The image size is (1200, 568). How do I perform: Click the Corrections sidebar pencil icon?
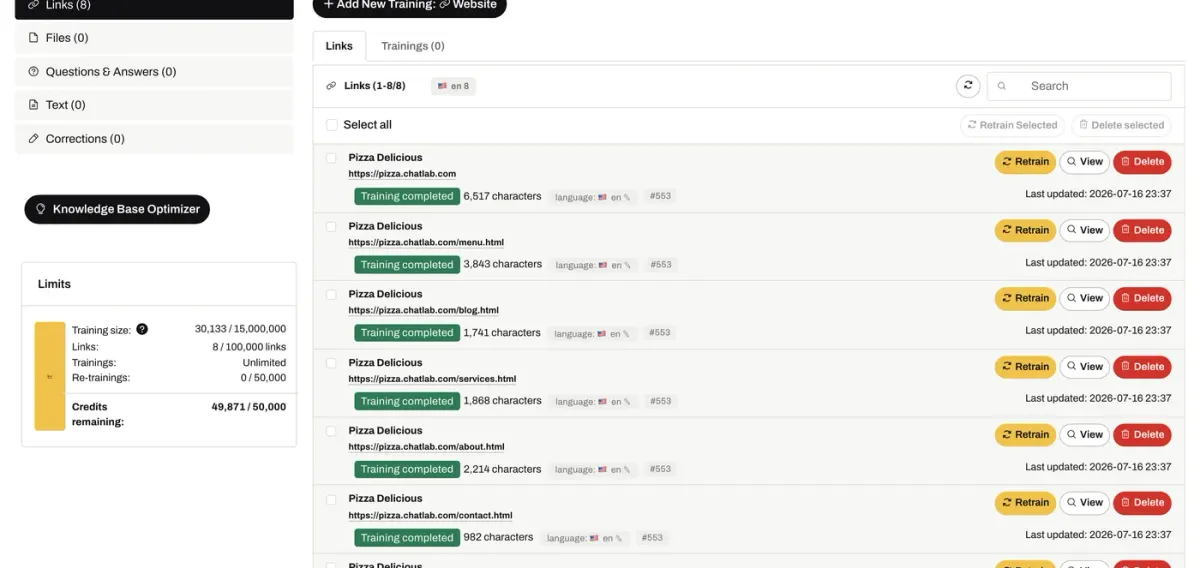(x=34, y=139)
